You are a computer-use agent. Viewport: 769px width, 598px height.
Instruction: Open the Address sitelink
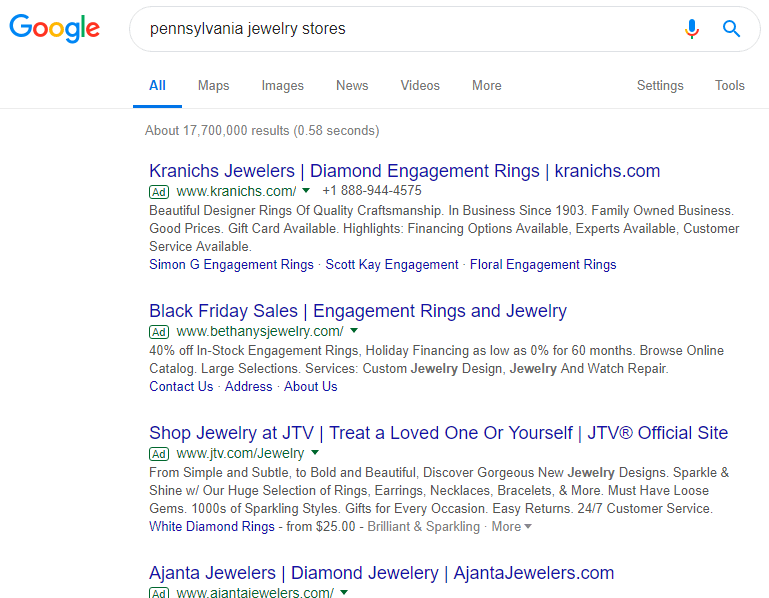(248, 387)
